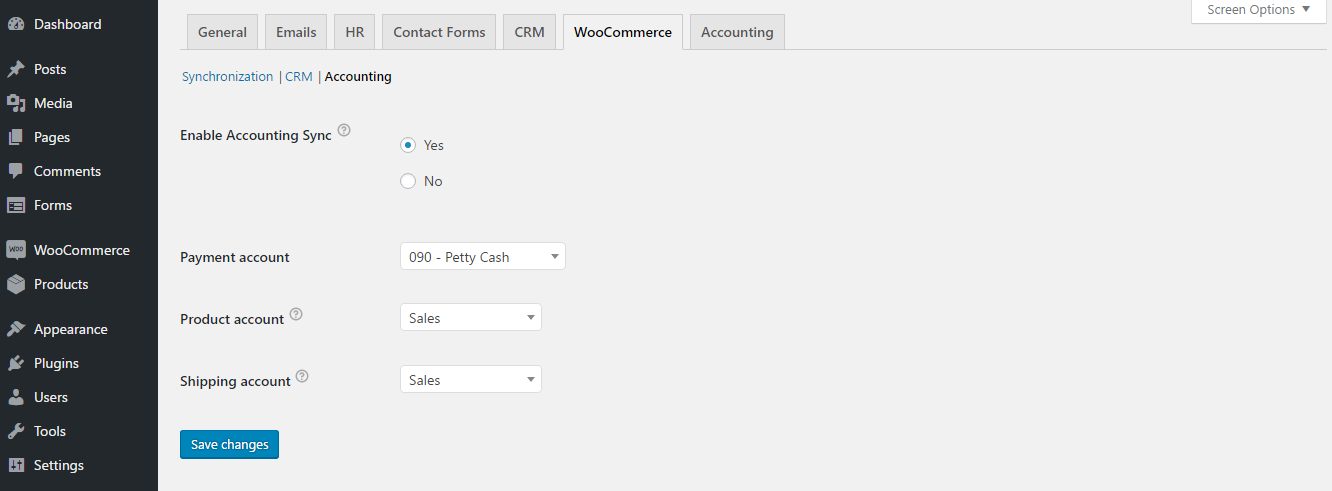Screen dimensions: 1332x491
Task: Switch to the Accounting tab
Action: [x=737, y=32]
